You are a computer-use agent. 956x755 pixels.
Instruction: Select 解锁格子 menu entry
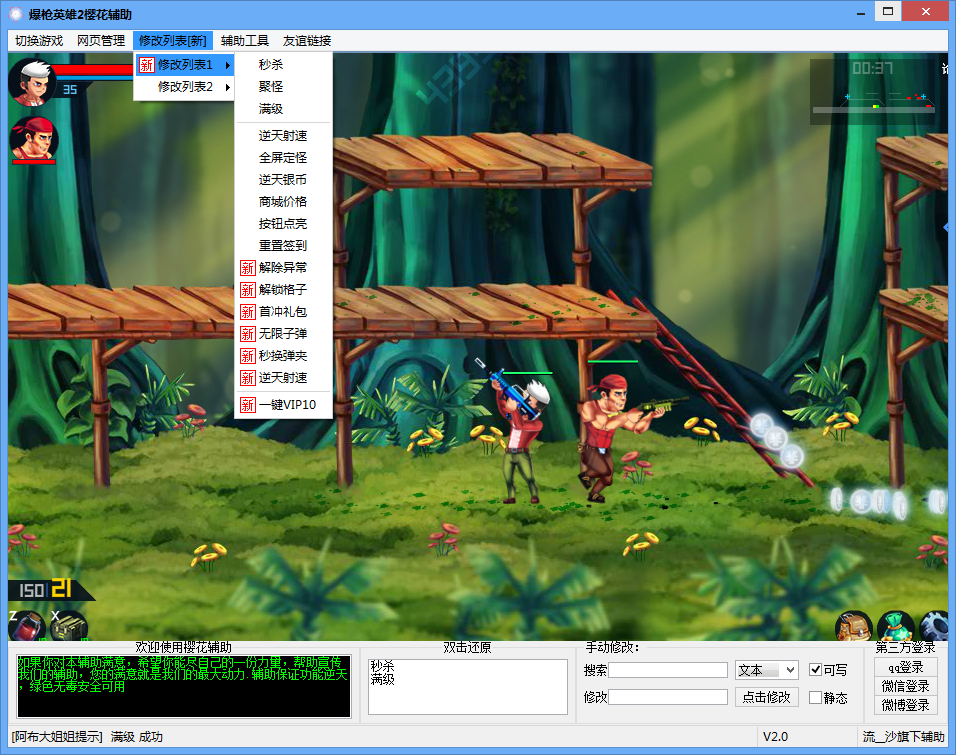284,290
